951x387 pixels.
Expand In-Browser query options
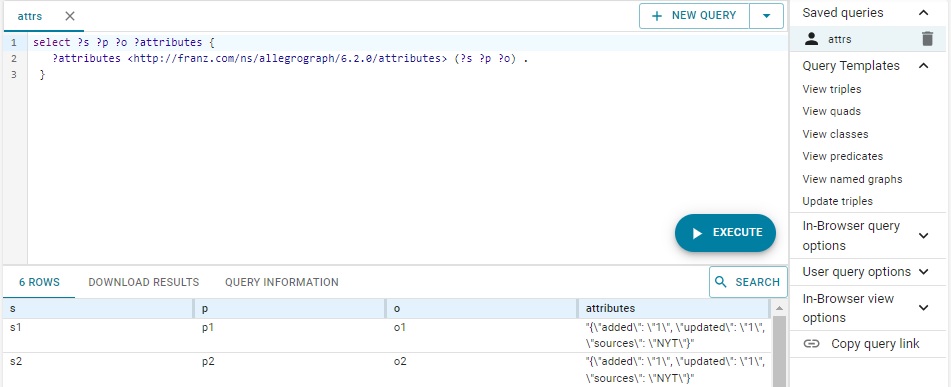(923, 235)
